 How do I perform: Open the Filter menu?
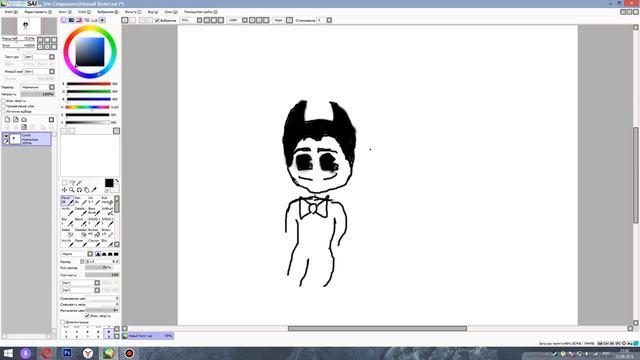click(x=132, y=12)
